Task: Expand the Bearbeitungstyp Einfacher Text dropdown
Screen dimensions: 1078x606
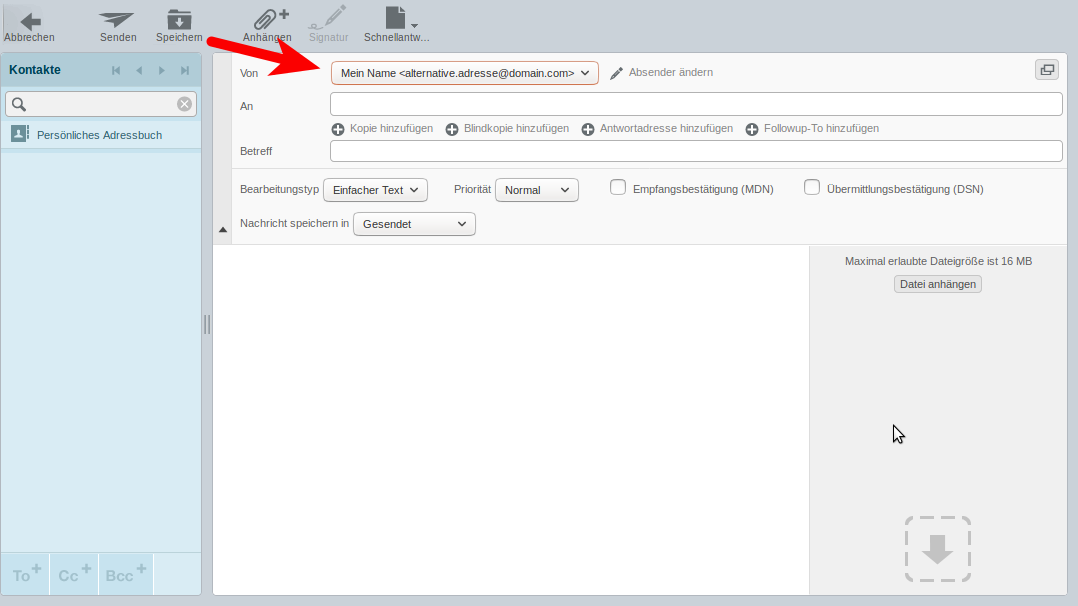Action: tap(375, 190)
